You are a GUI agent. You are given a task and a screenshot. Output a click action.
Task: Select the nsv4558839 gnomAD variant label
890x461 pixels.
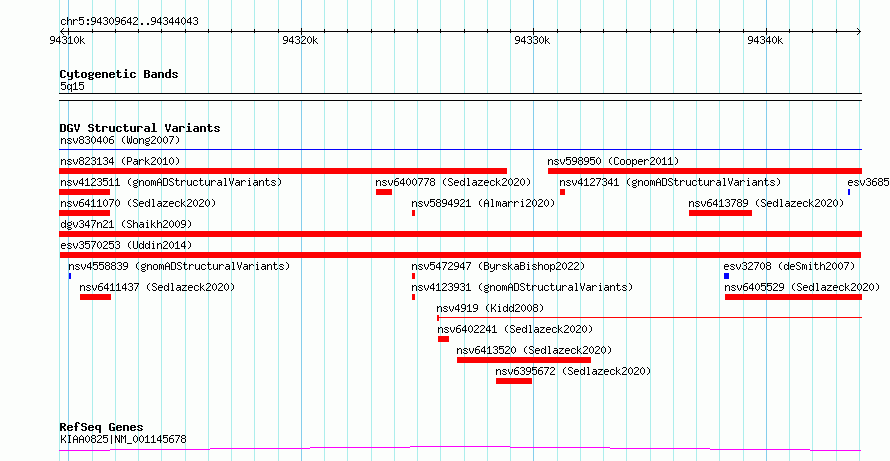coord(179,266)
